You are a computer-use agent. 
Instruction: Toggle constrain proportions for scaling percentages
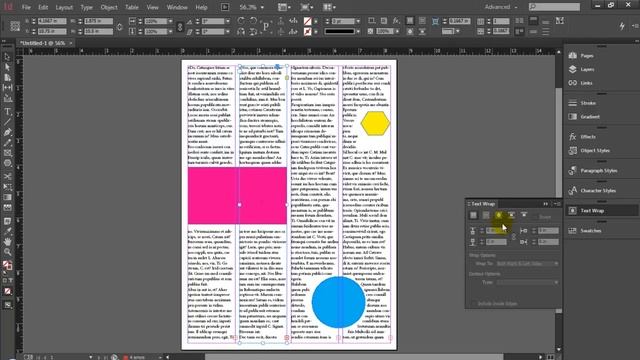pyautogui.click(x=180, y=27)
